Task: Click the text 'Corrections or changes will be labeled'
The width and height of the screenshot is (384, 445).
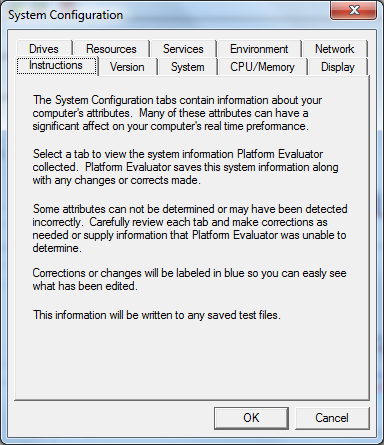Action: pyautogui.click(x=189, y=279)
